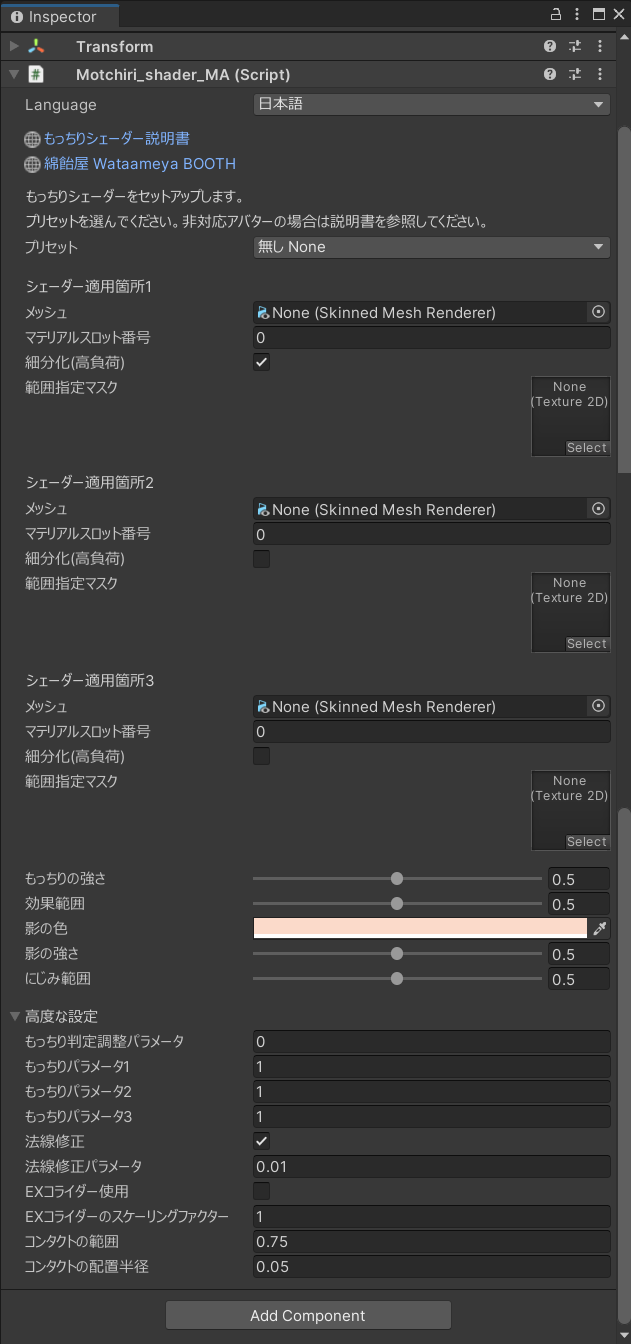This screenshot has width=631, height=1344.
Task: Open Motchiri_shader_MA help reference icon
Action: click(550, 75)
